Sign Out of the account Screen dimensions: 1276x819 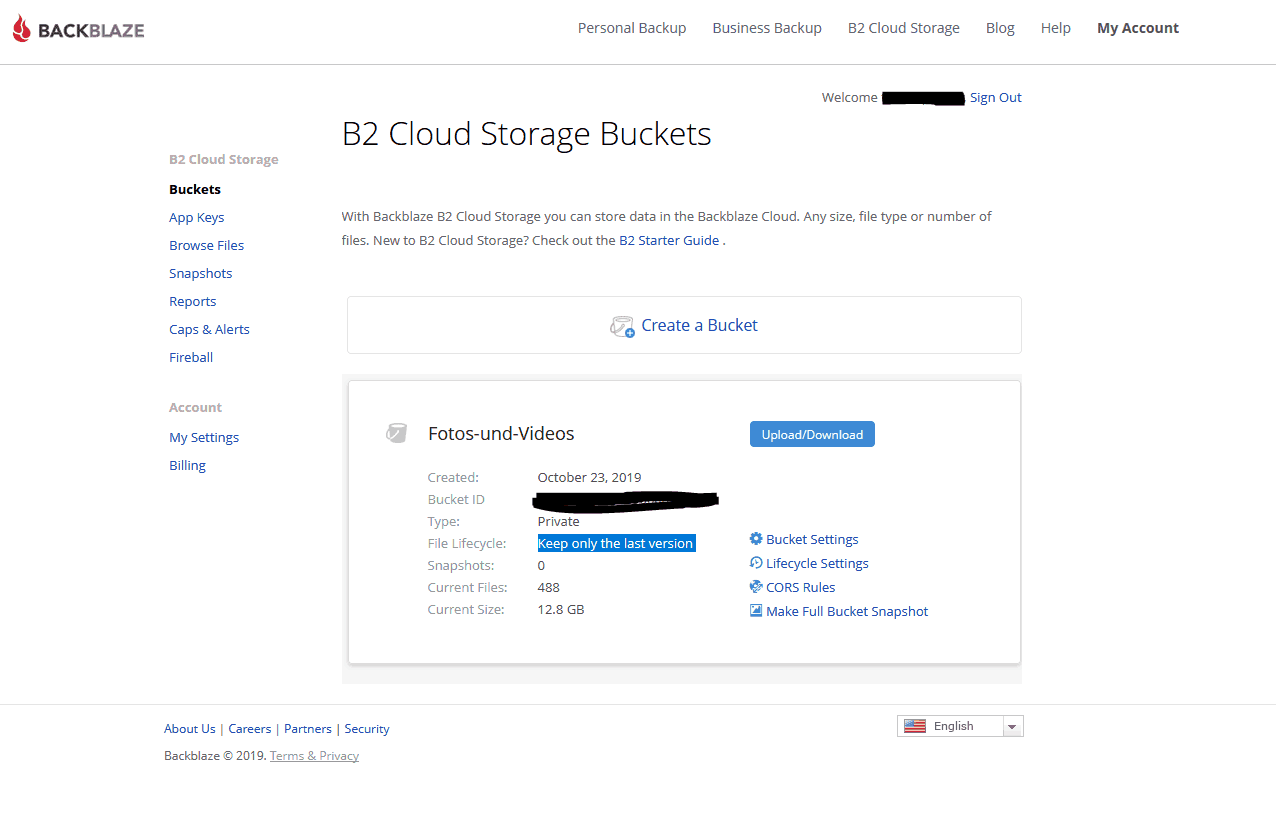(x=996, y=97)
